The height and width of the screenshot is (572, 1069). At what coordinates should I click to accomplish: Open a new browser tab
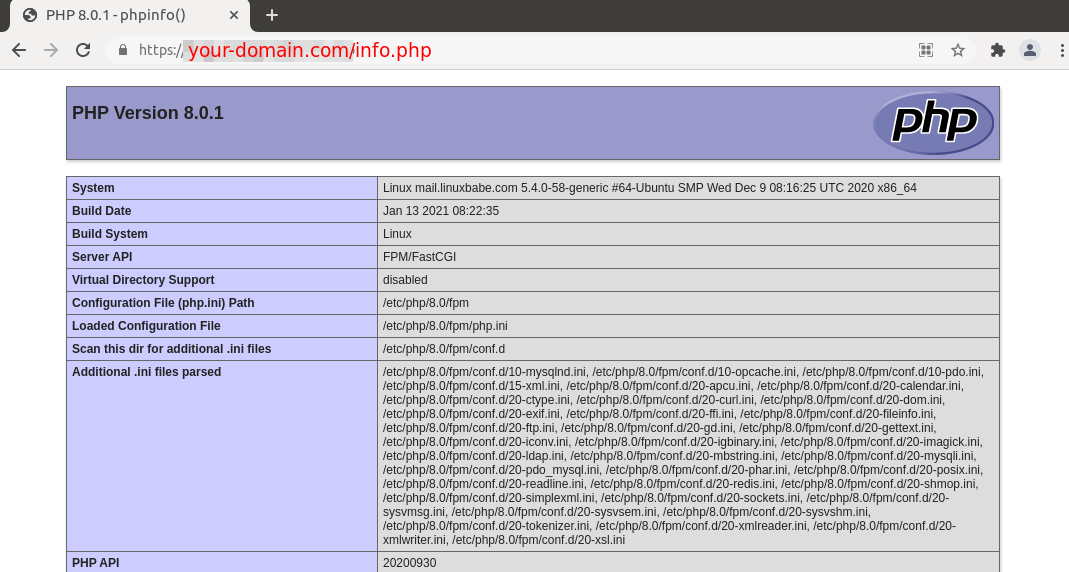271,15
